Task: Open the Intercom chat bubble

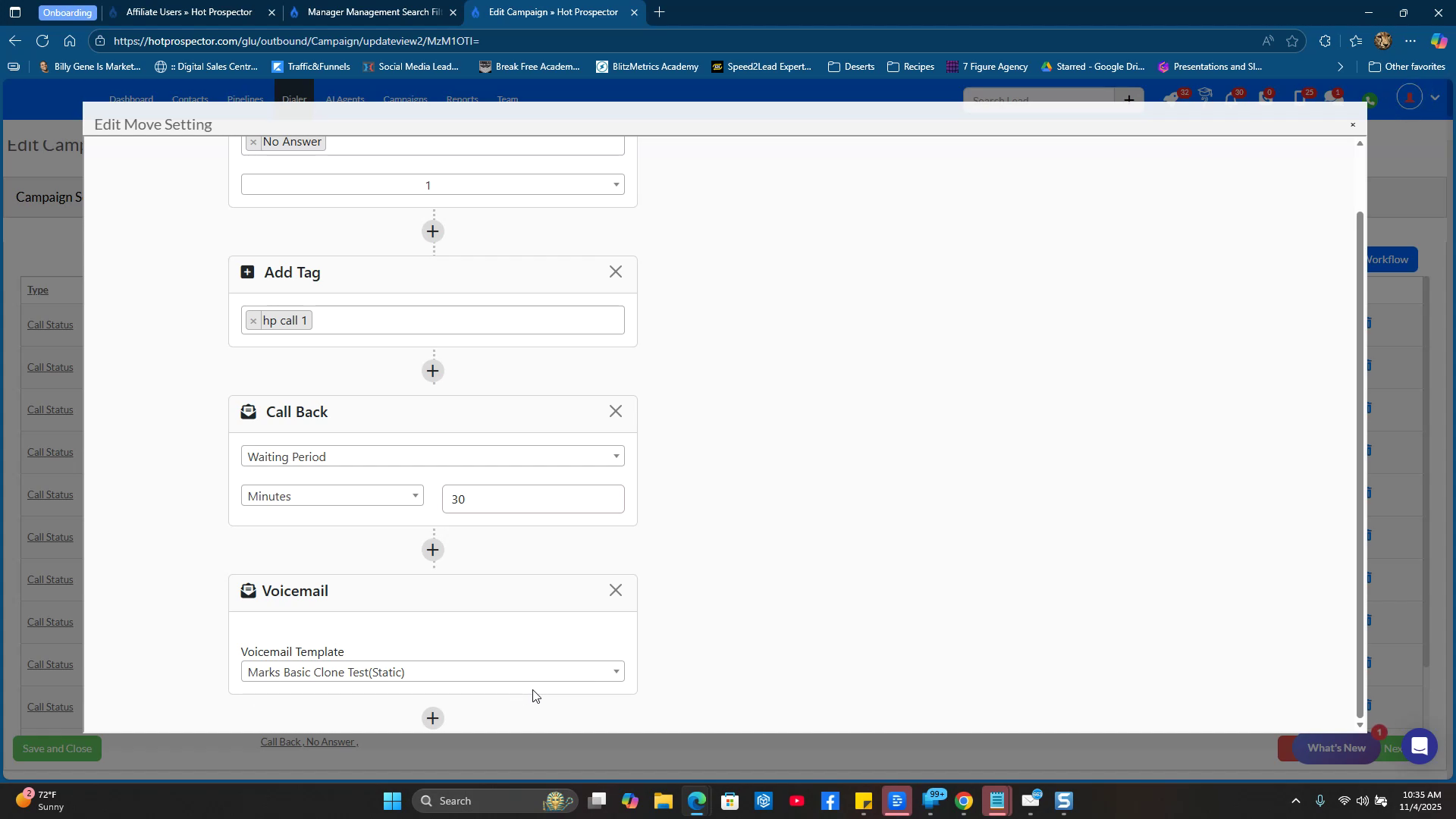Action: [x=1419, y=747]
